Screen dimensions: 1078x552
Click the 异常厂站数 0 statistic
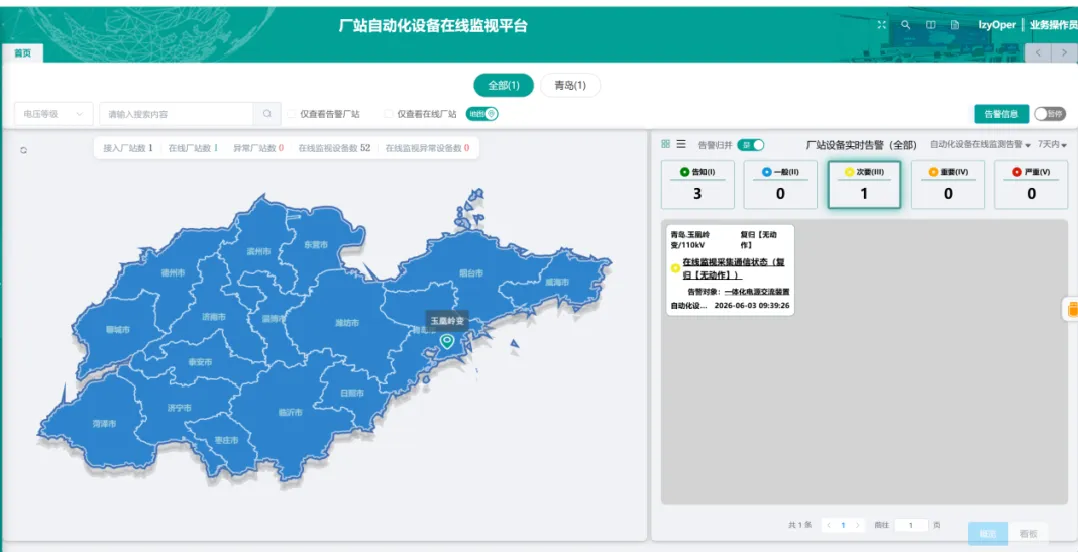pos(258,148)
